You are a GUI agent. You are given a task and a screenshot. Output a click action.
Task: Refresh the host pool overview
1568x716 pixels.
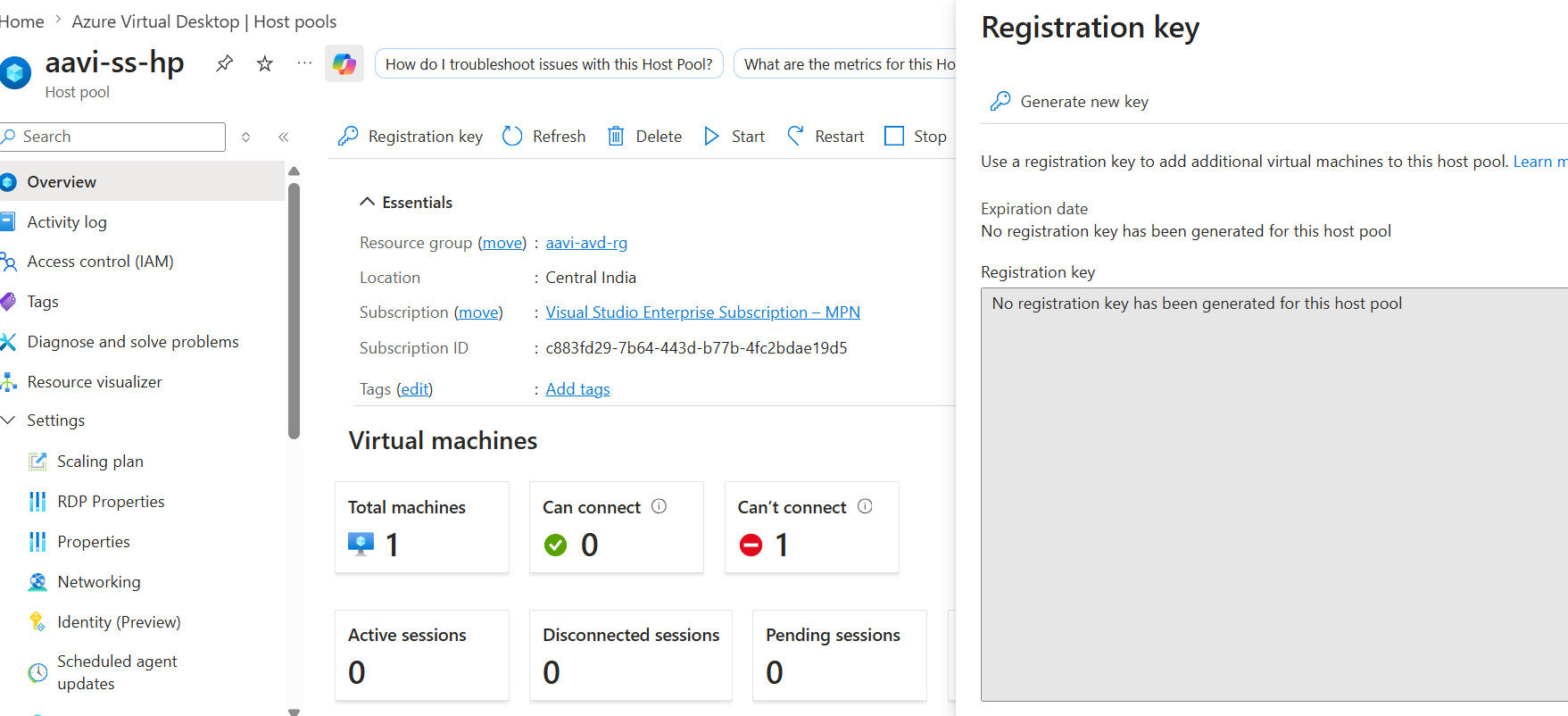[543, 136]
